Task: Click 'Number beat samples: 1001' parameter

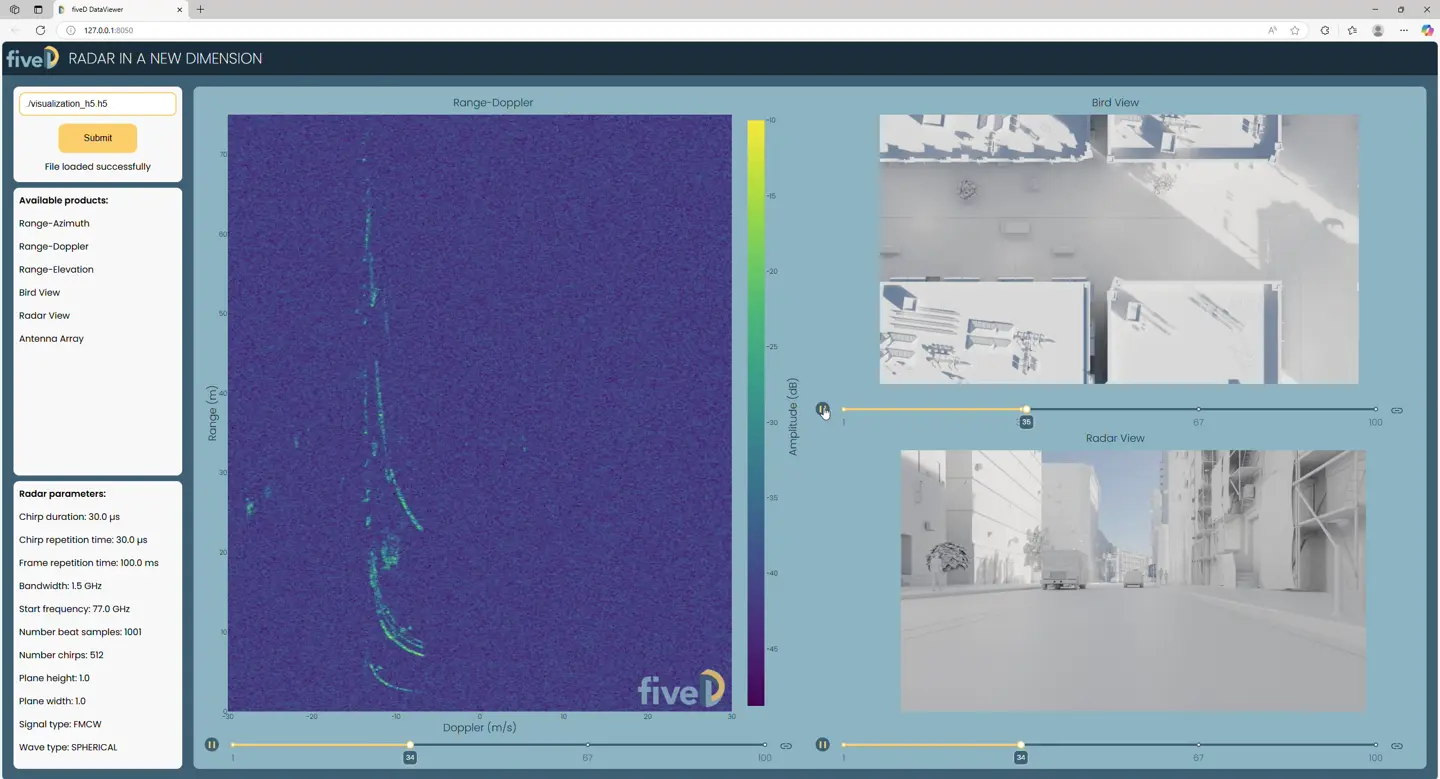Action: pyautogui.click(x=80, y=632)
